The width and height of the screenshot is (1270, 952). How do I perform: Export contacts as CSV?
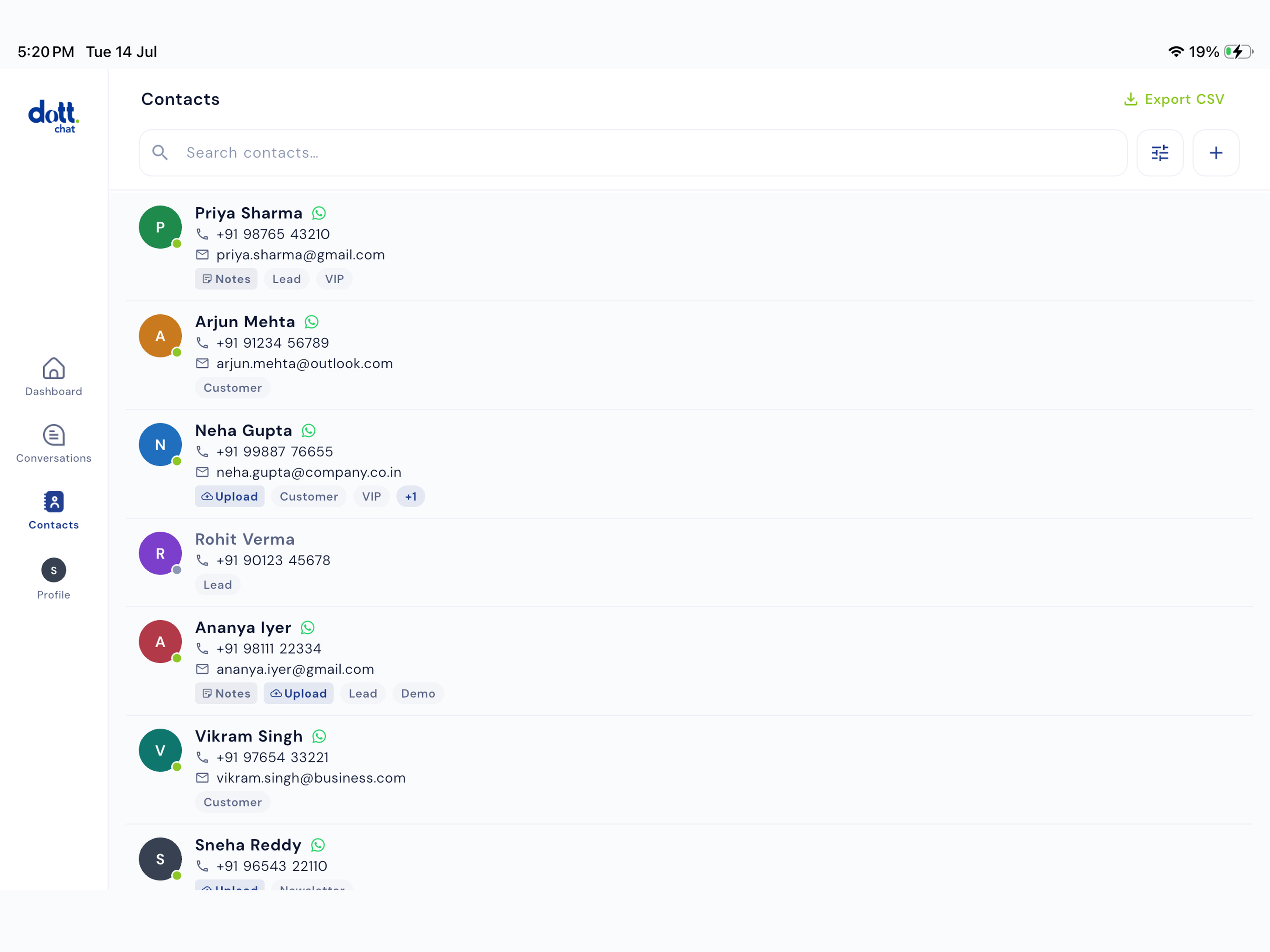pos(1174,99)
